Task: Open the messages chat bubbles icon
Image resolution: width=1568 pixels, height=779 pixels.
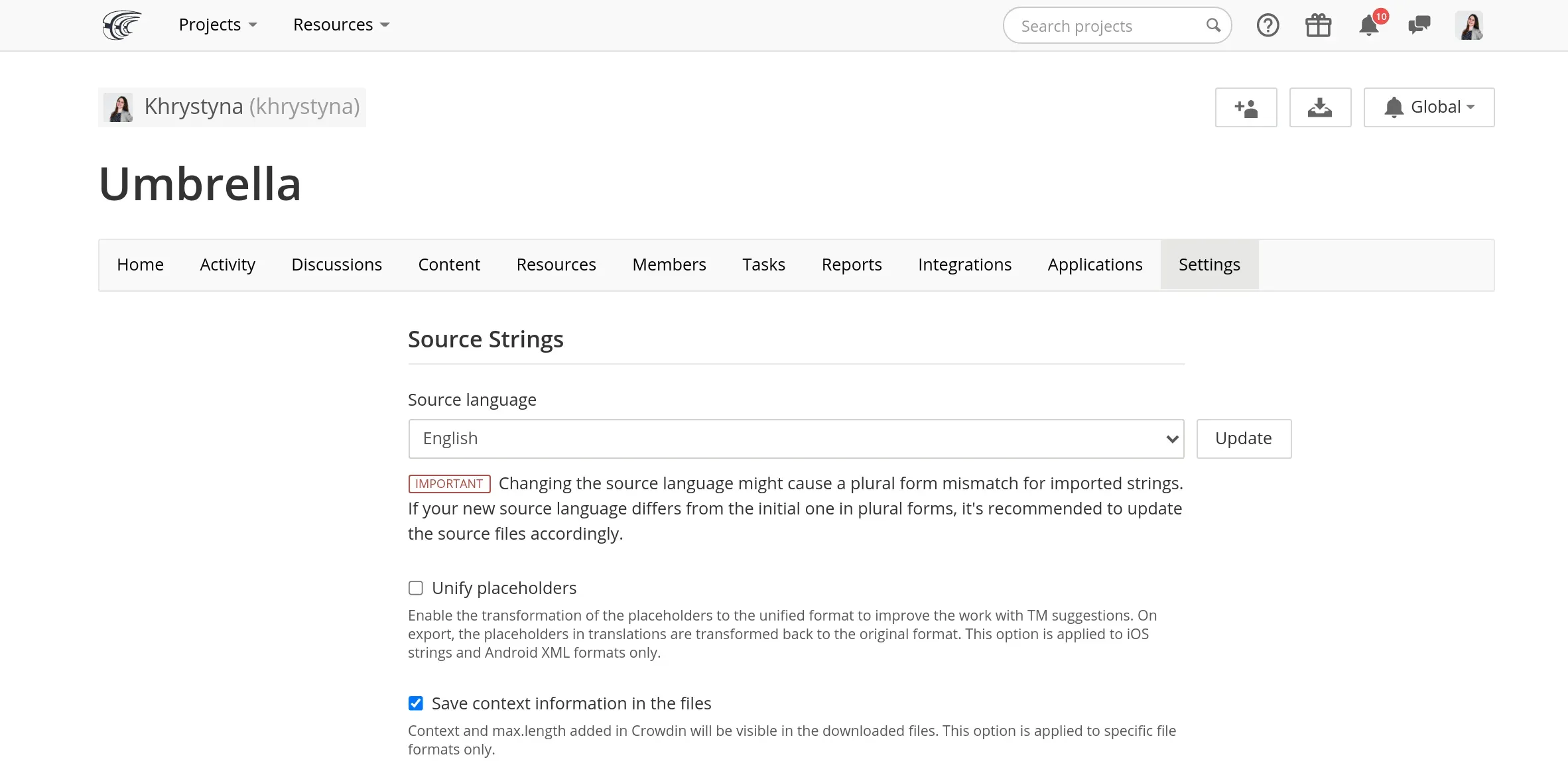Action: tap(1419, 26)
